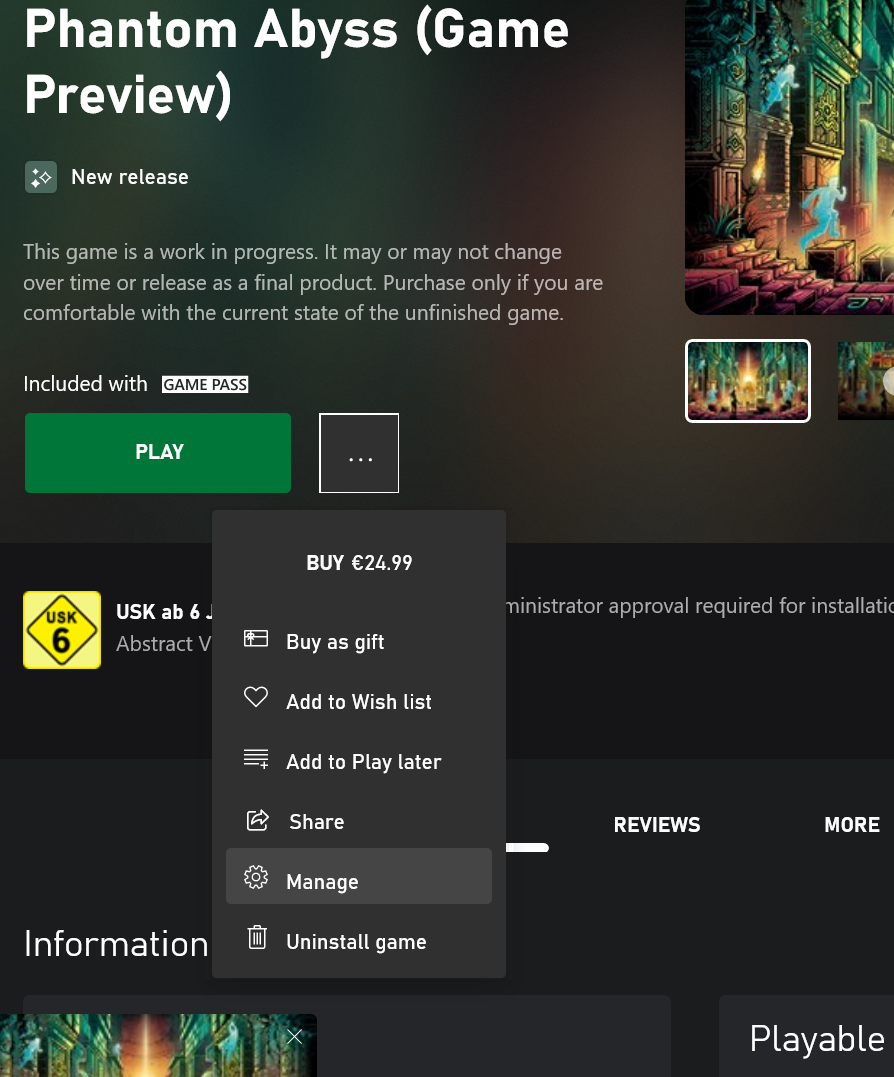Click the trash bin uninstall icon
This screenshot has width=894, height=1077.
click(257, 937)
